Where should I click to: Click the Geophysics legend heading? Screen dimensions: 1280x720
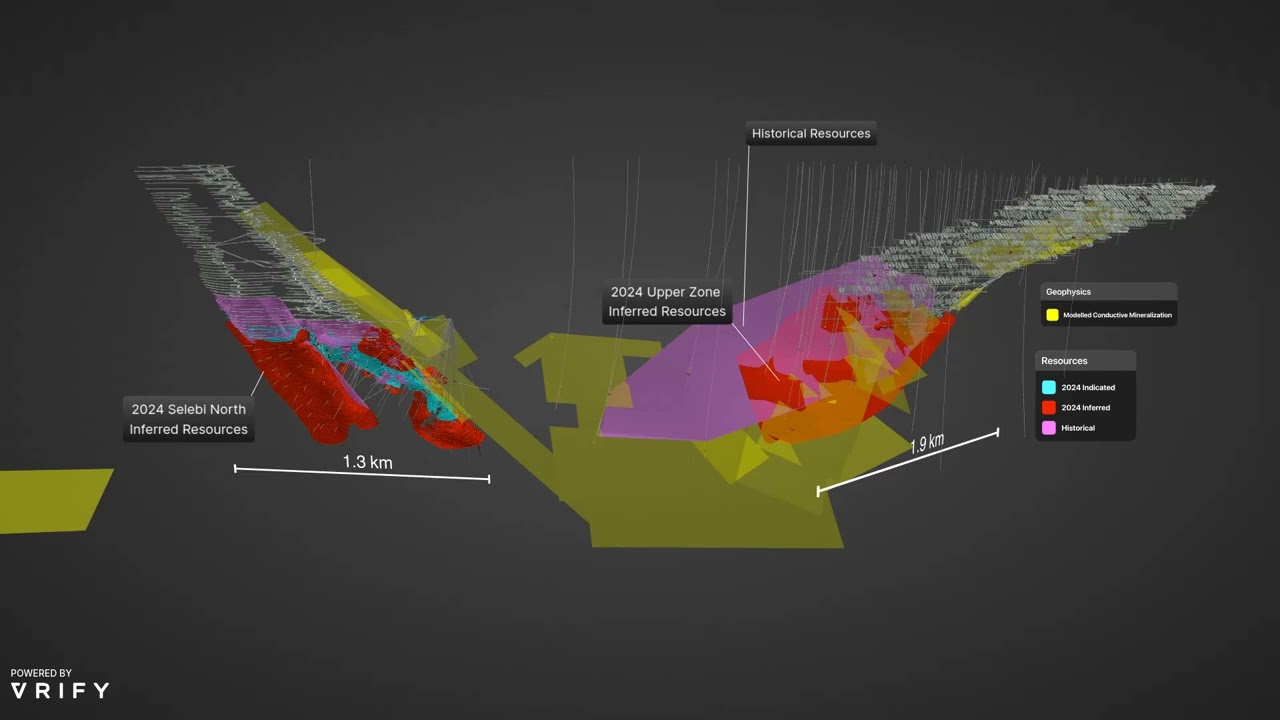point(1068,292)
